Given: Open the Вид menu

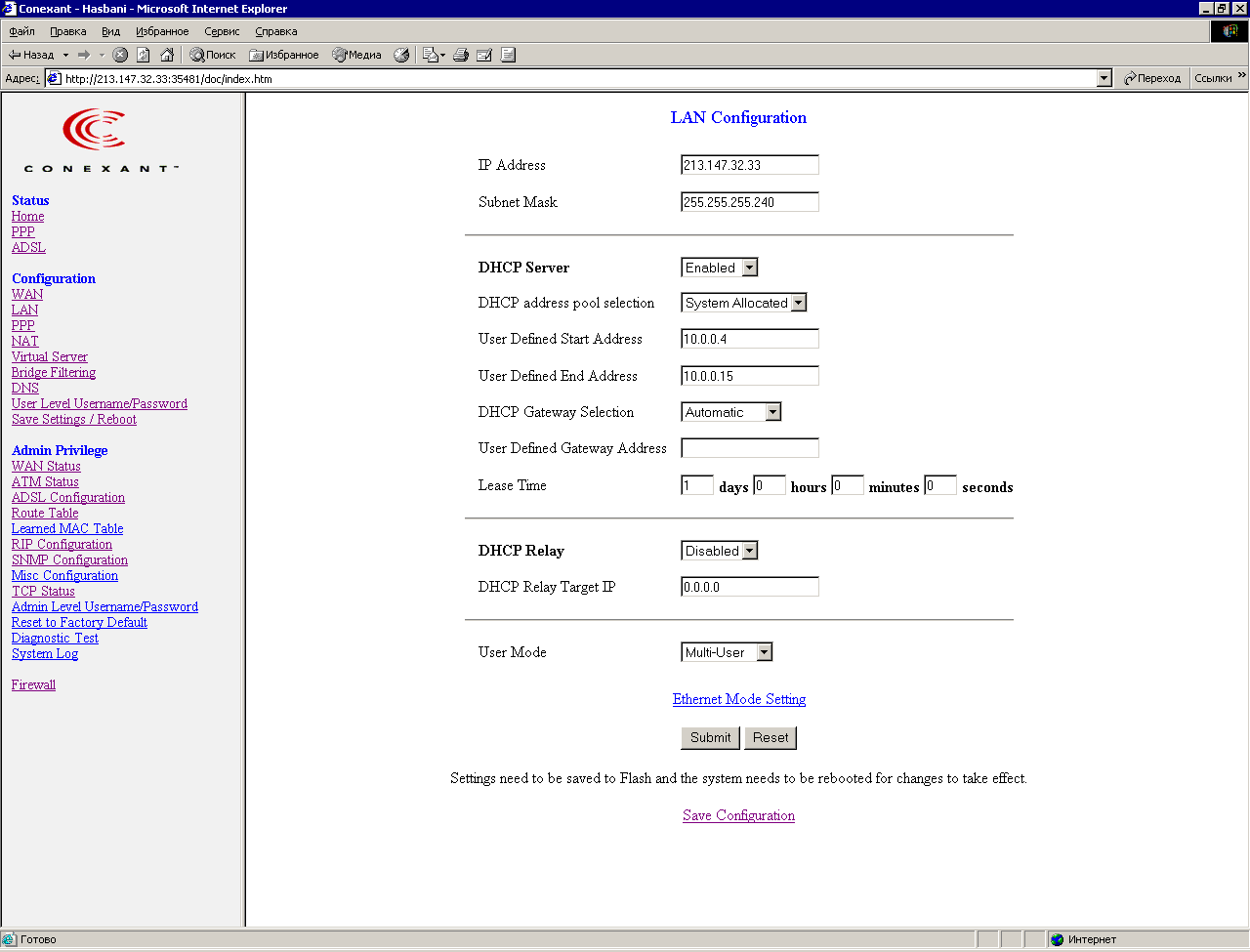Looking at the screenshot, I should (x=111, y=31).
